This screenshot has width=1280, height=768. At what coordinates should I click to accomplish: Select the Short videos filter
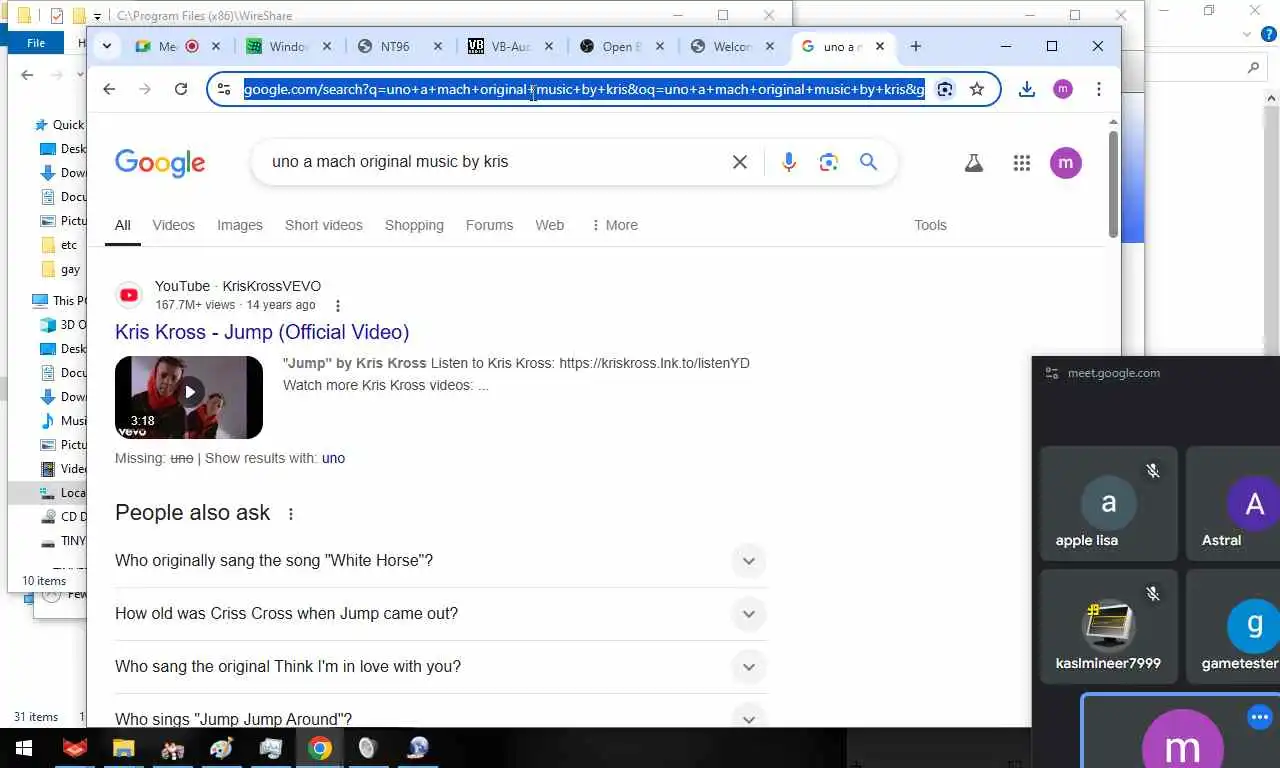tap(324, 225)
